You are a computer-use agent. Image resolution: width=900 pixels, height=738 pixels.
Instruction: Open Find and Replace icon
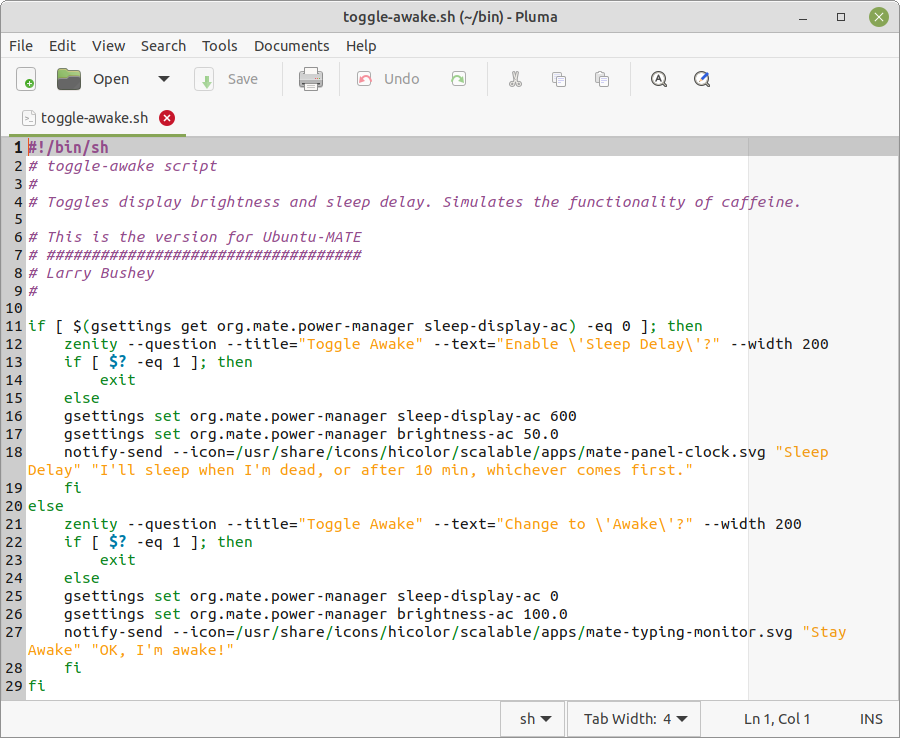[702, 79]
